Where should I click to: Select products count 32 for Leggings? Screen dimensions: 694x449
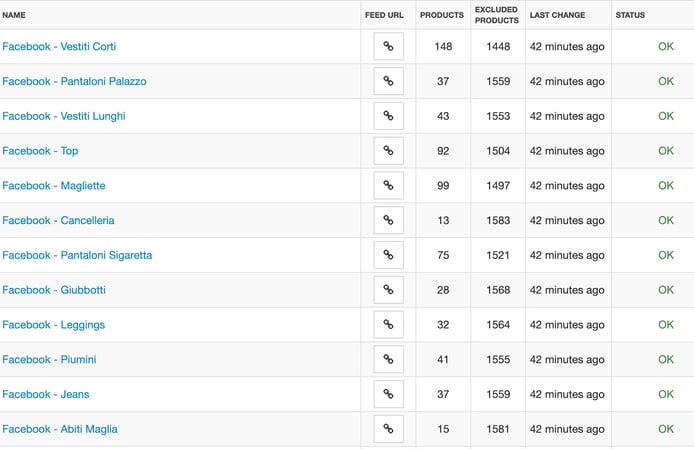(443, 325)
